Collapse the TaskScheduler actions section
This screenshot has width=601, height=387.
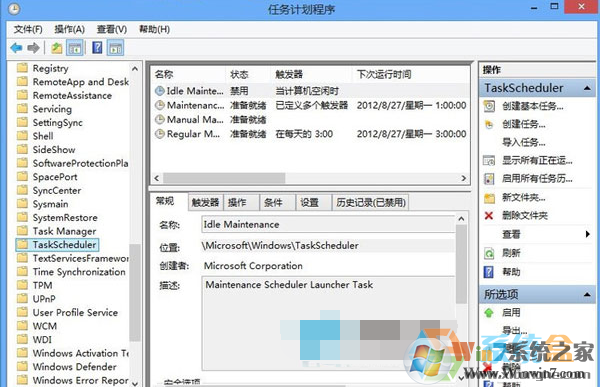(x=587, y=88)
